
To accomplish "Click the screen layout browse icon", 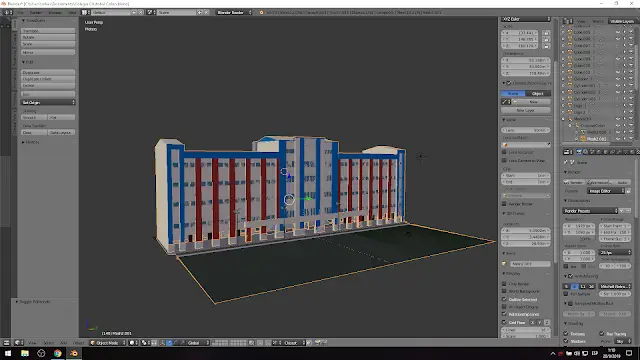I will tap(85, 13).
